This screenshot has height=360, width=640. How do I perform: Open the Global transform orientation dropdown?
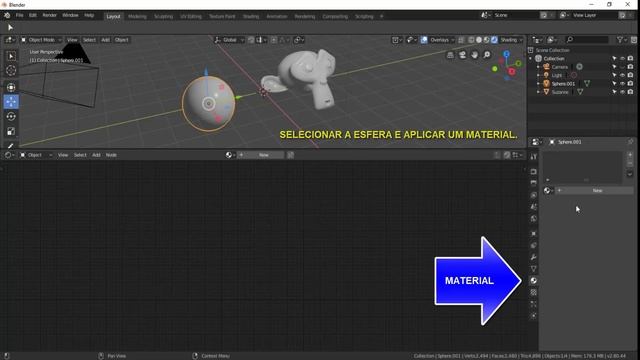tap(229, 40)
